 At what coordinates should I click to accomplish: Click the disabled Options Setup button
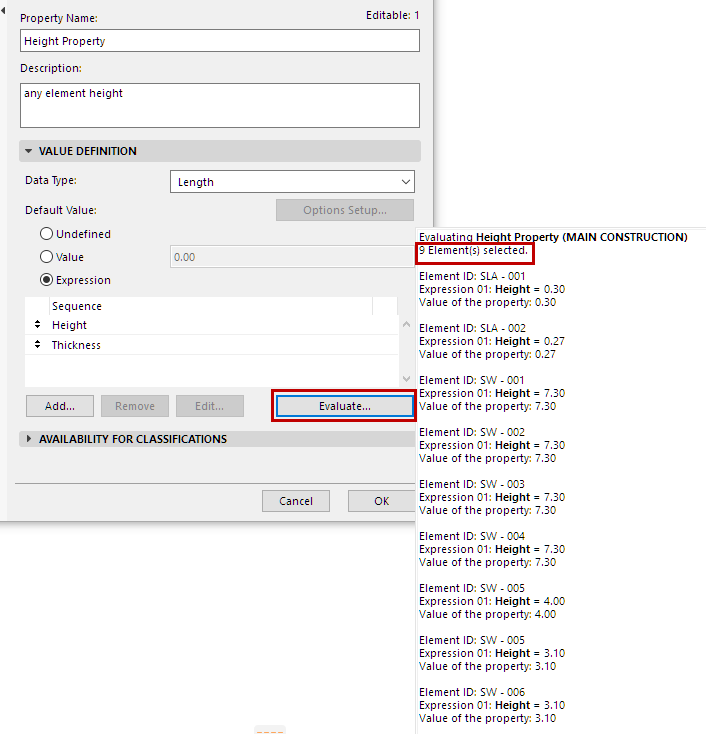[345, 210]
